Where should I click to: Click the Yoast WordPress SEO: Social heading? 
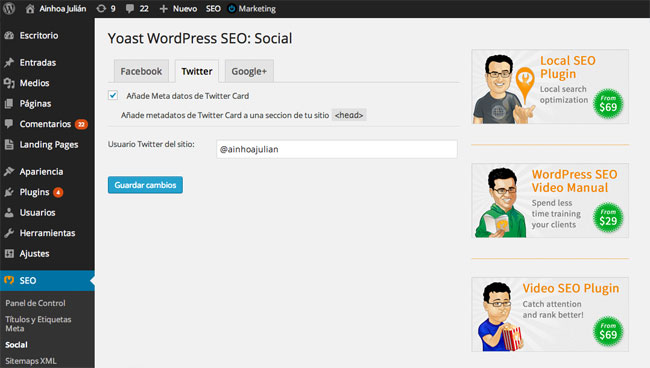point(200,39)
